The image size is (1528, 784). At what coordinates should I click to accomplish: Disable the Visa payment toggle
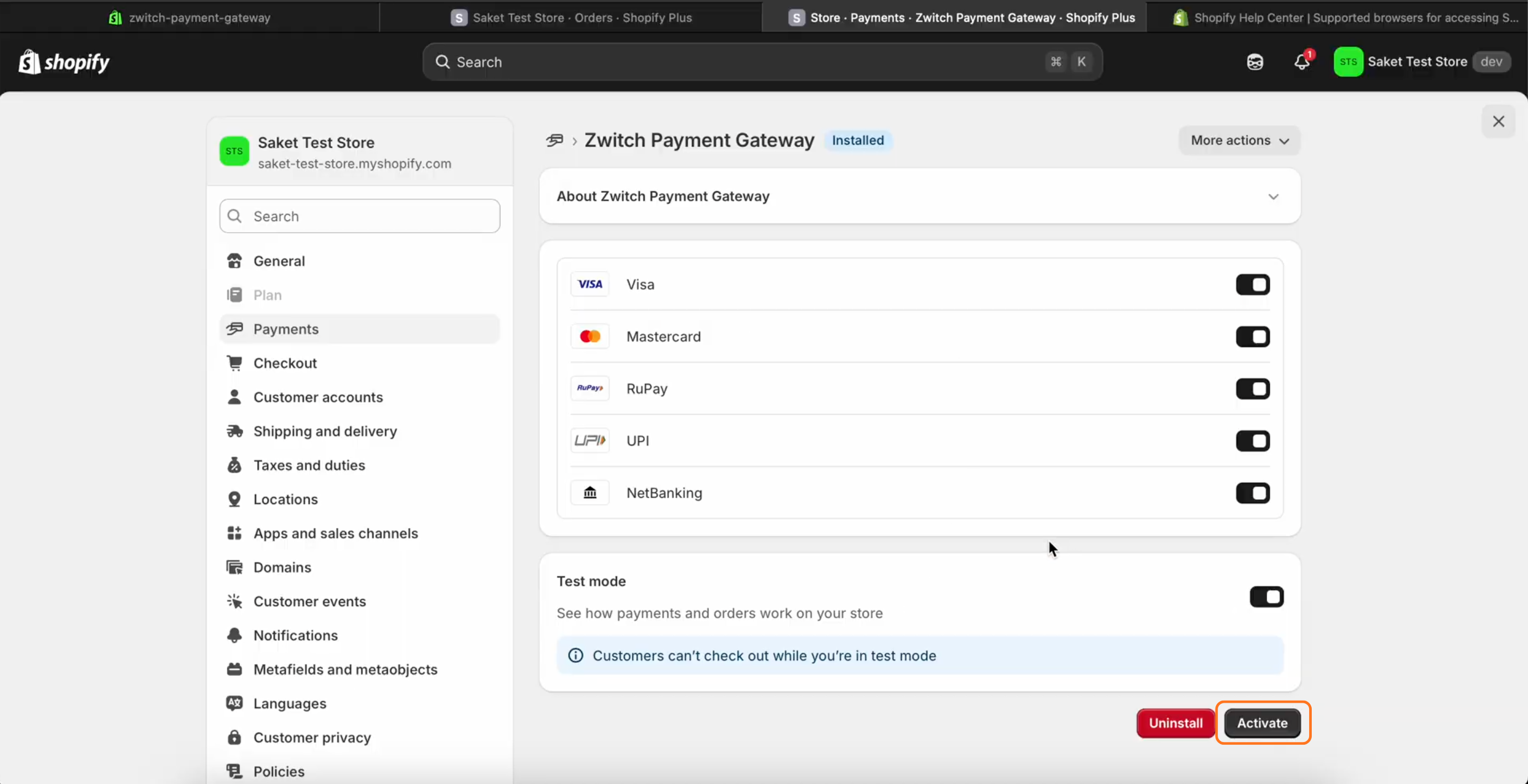pyautogui.click(x=1252, y=285)
